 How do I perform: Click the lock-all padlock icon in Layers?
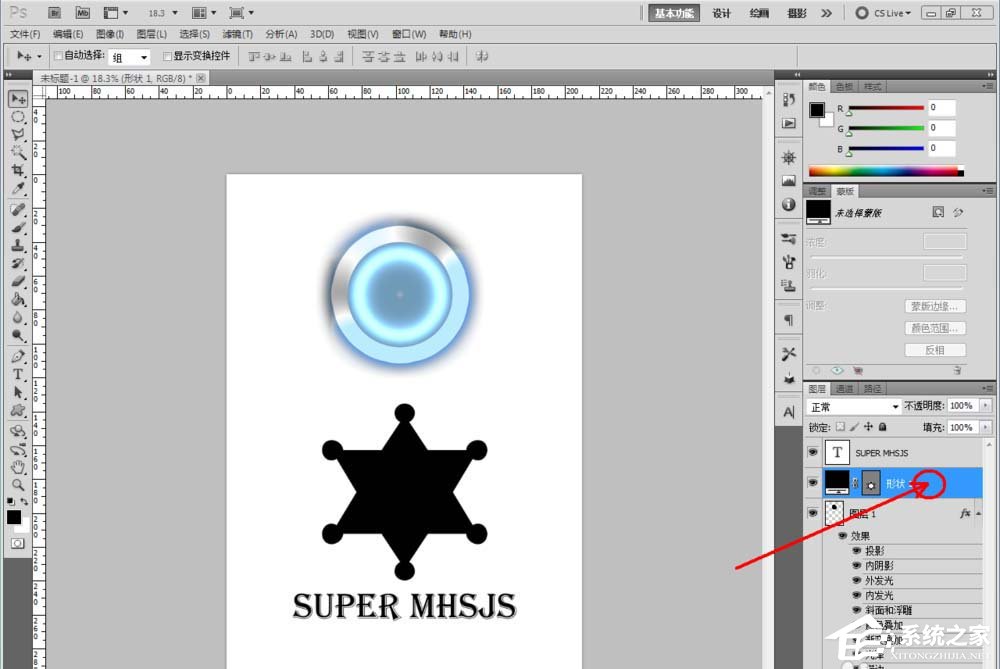[882, 427]
